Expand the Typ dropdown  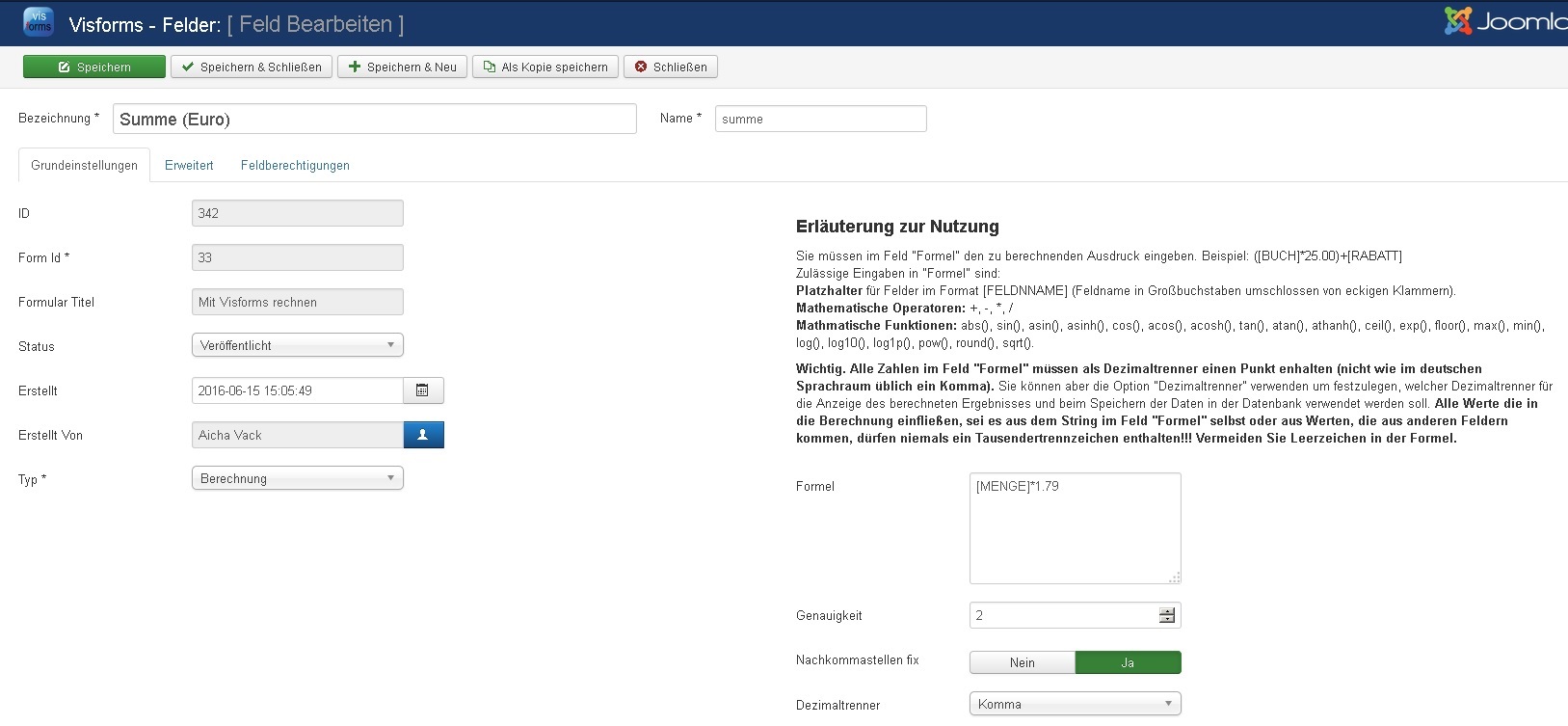(x=297, y=478)
